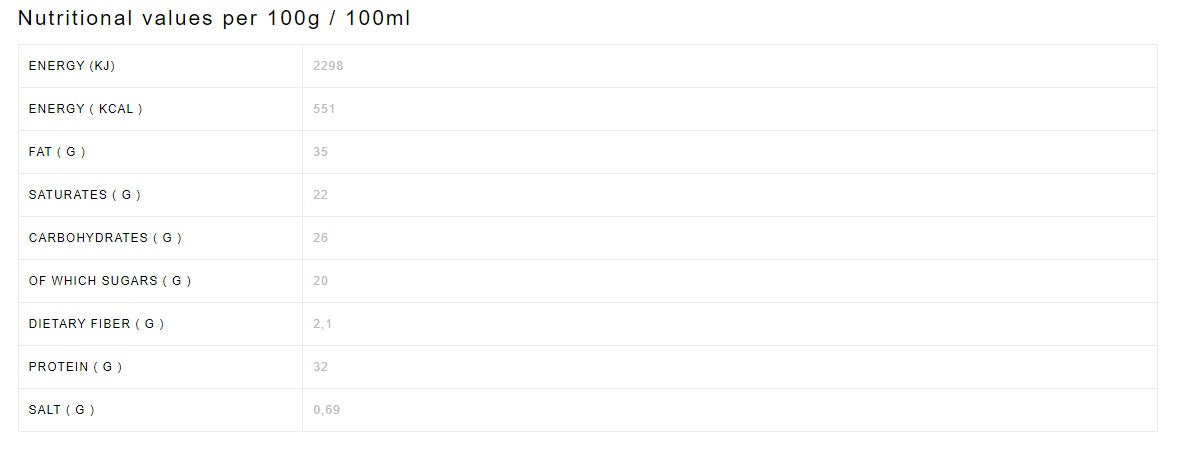Viewport: 1178px width, 457px height.
Task: Select the PROTEIN ( G ) label
Action: [75, 367]
